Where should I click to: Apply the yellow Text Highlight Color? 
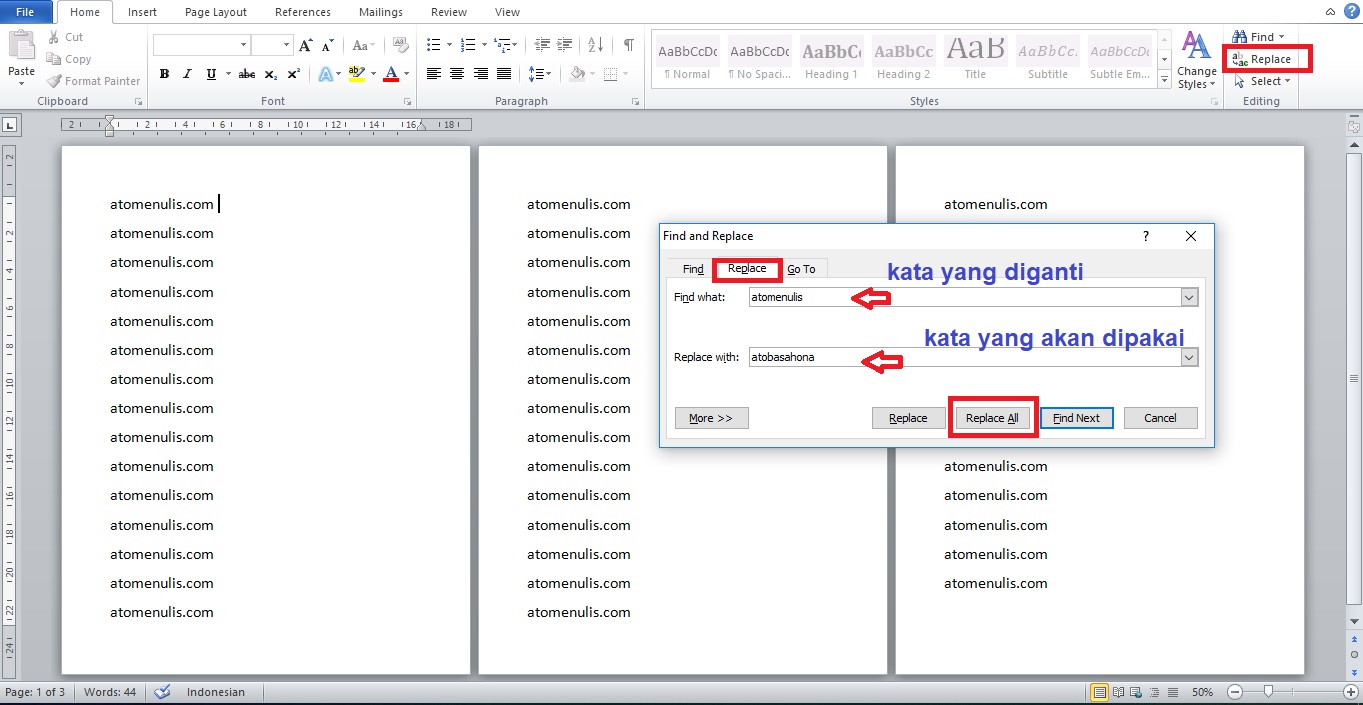click(x=357, y=74)
